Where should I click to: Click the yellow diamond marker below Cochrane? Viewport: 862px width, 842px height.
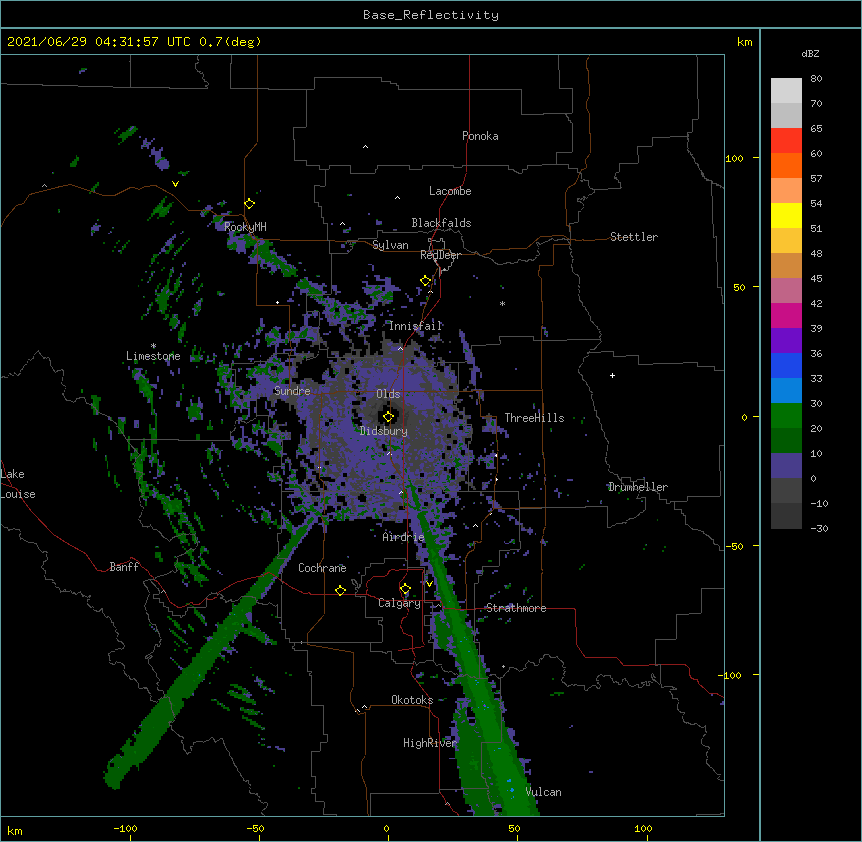[340, 590]
